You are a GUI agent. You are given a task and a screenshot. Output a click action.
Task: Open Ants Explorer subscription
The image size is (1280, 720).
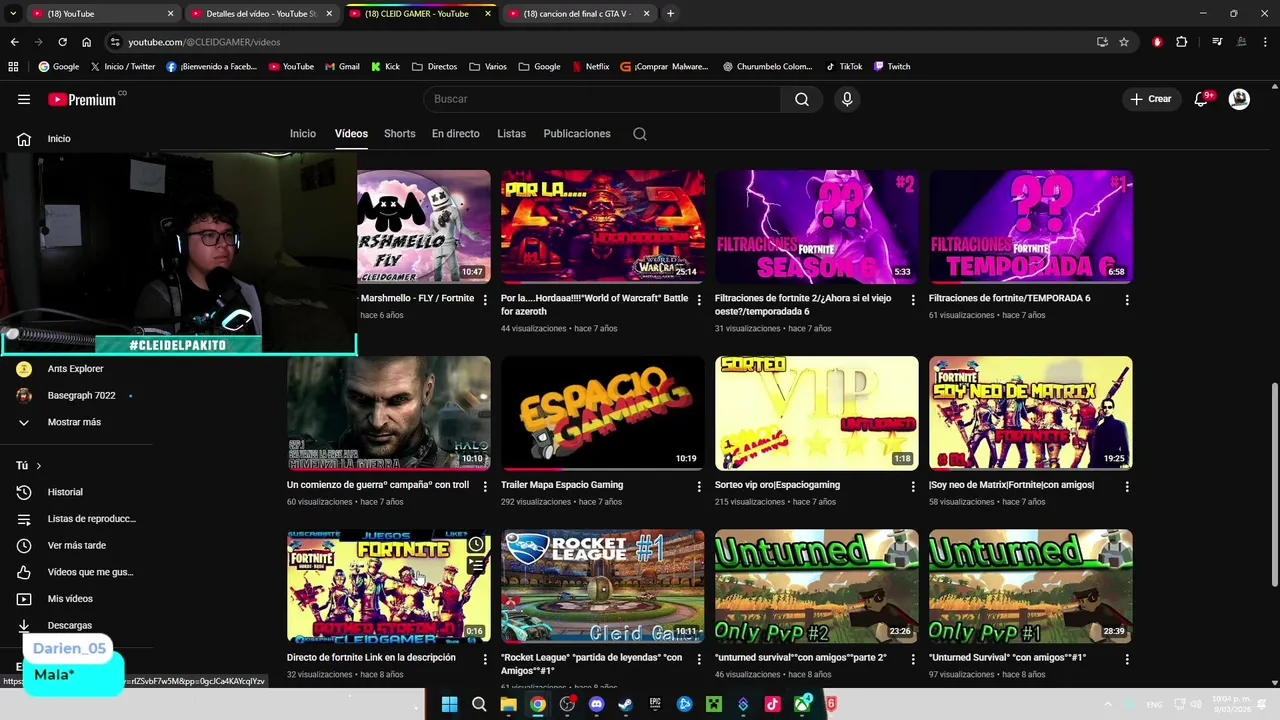[76, 369]
